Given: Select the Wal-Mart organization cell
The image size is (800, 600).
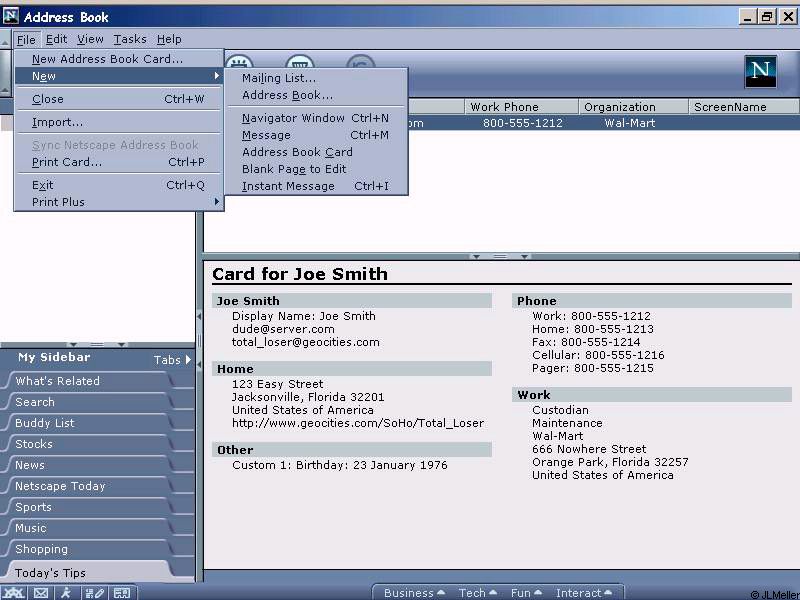Looking at the screenshot, I should coord(630,123).
